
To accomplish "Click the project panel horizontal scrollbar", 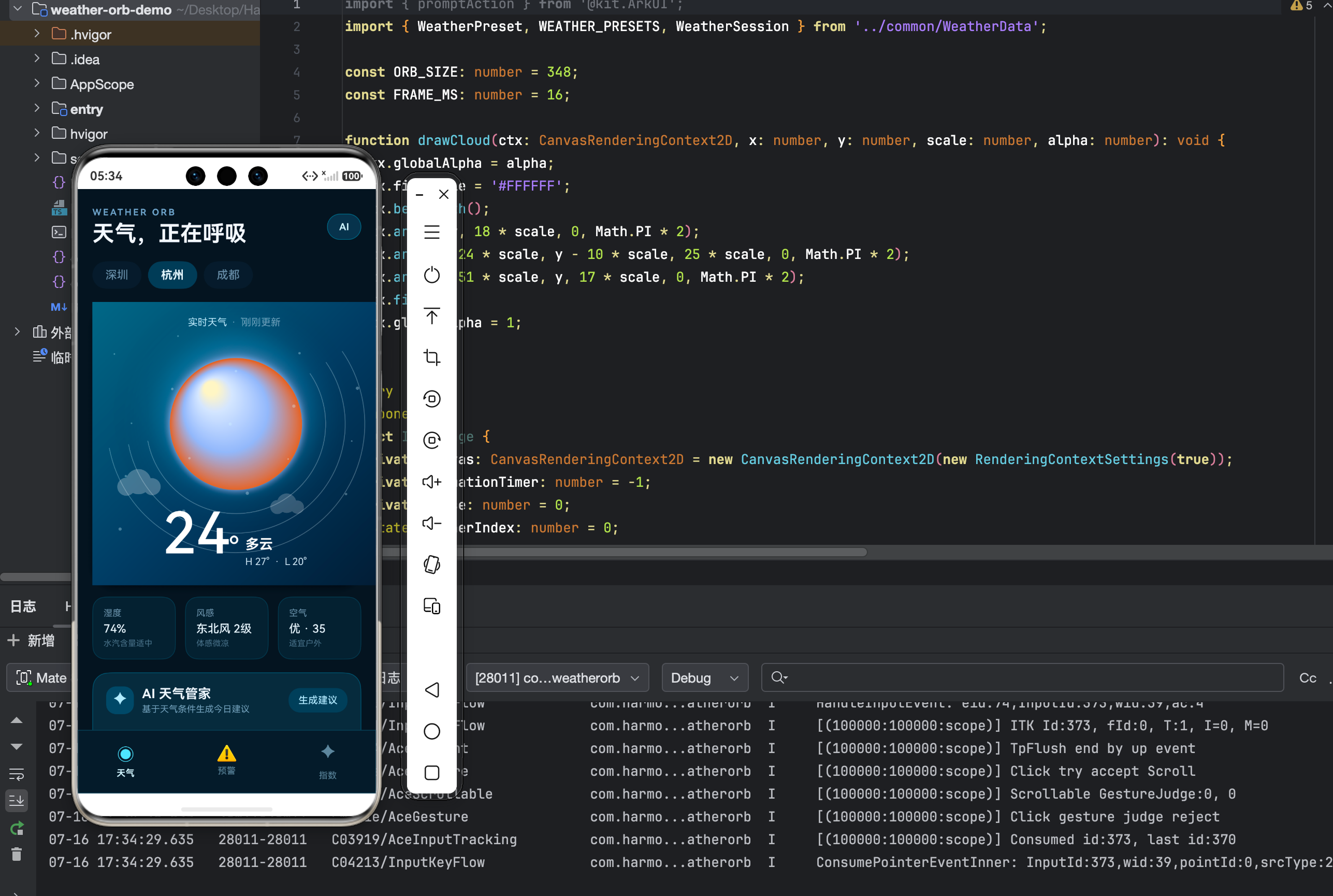I will pos(35,577).
